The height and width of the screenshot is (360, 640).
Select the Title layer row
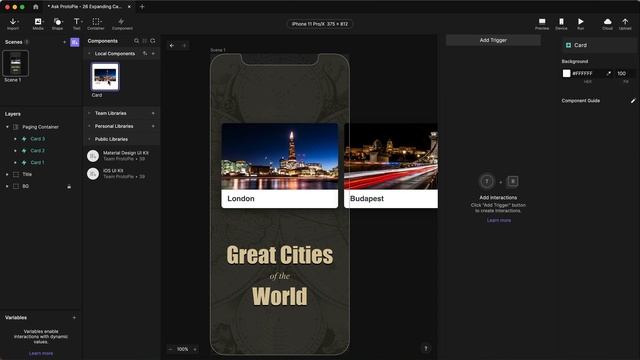pos(40,174)
